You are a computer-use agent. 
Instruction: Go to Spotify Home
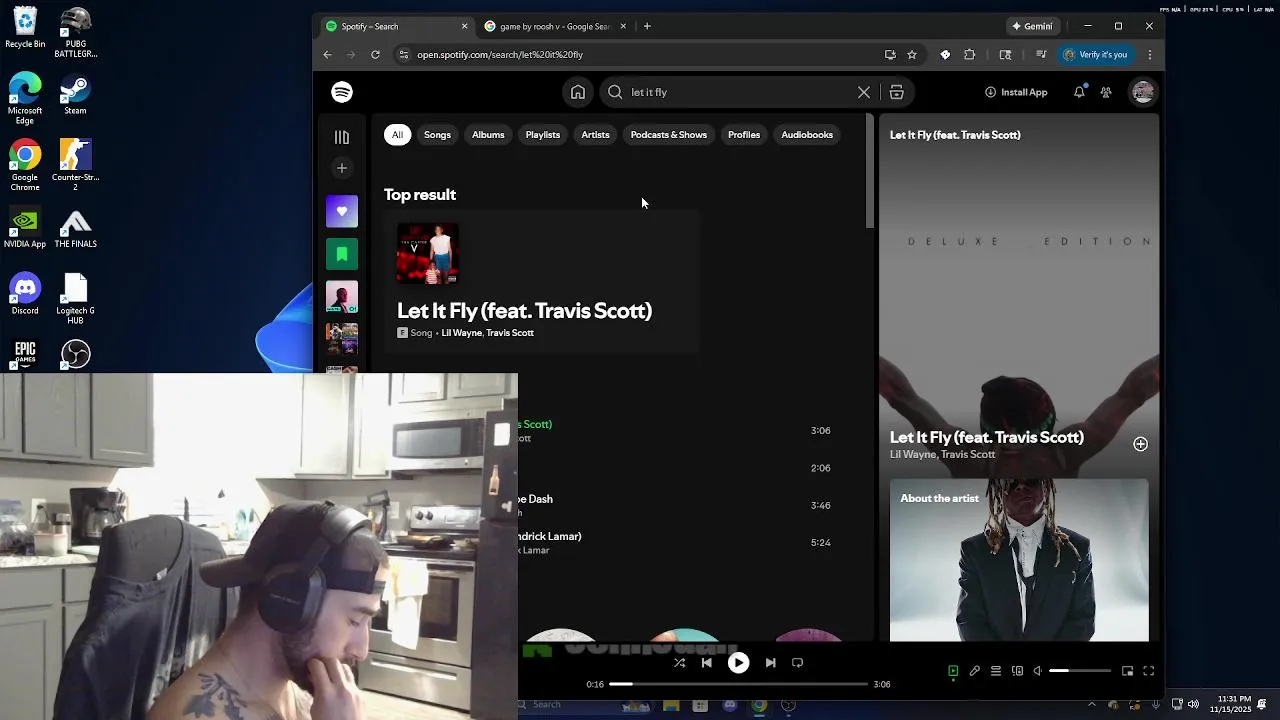pyautogui.click(x=578, y=92)
